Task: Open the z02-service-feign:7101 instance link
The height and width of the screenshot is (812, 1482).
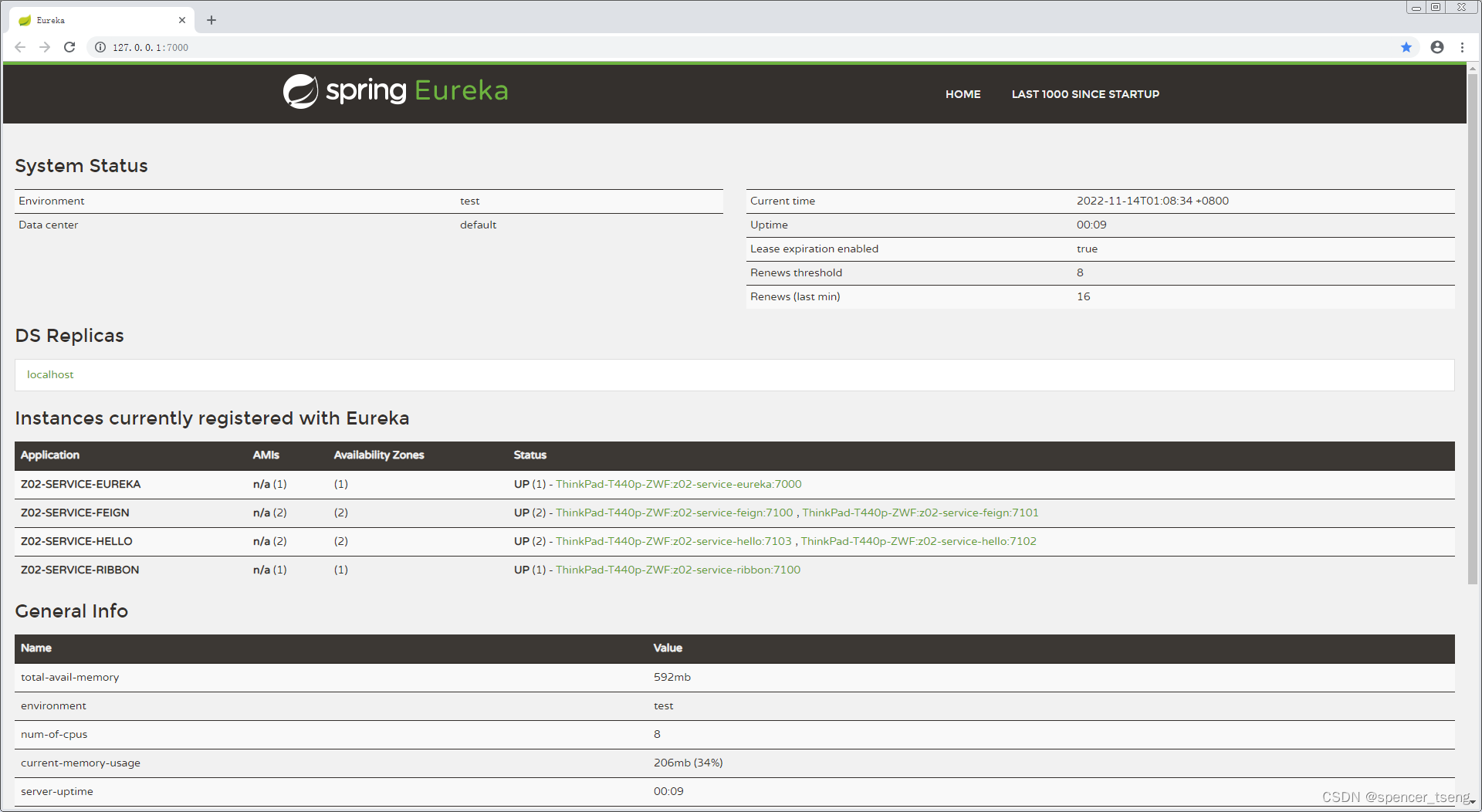Action: [920, 512]
